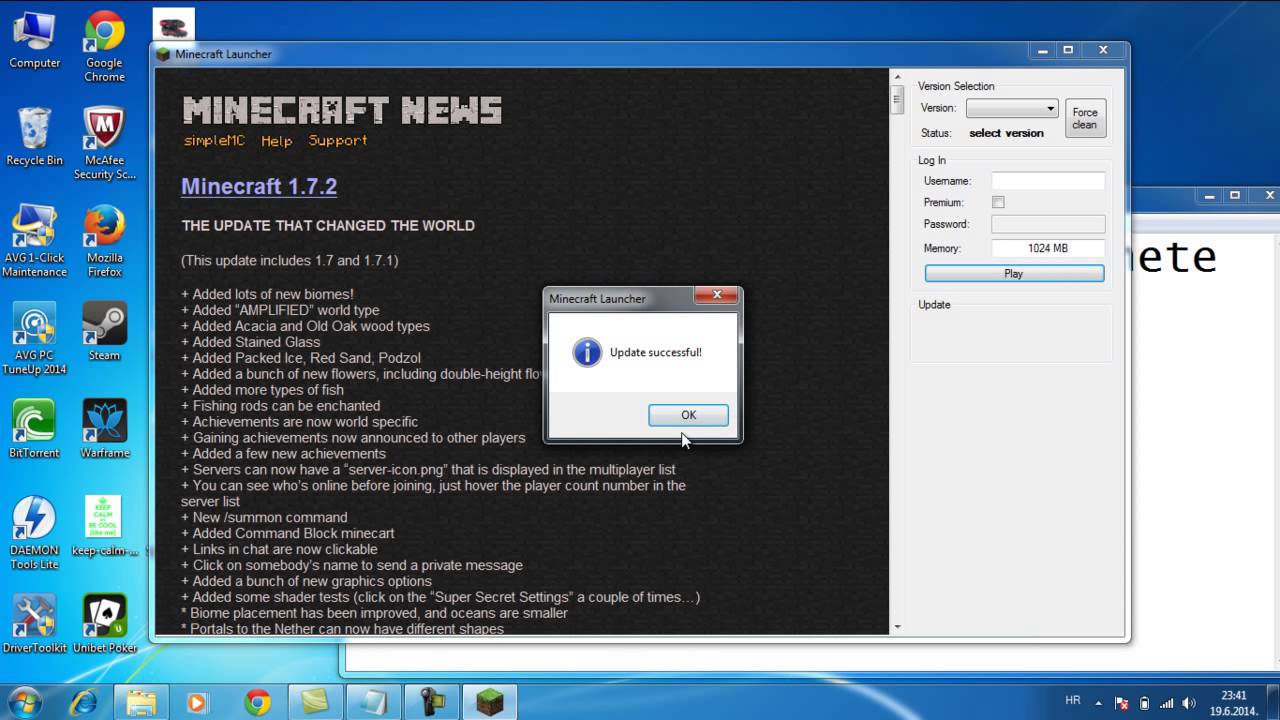The width and height of the screenshot is (1280, 720).
Task: Select the Steam desktop shortcut
Action: [104, 331]
